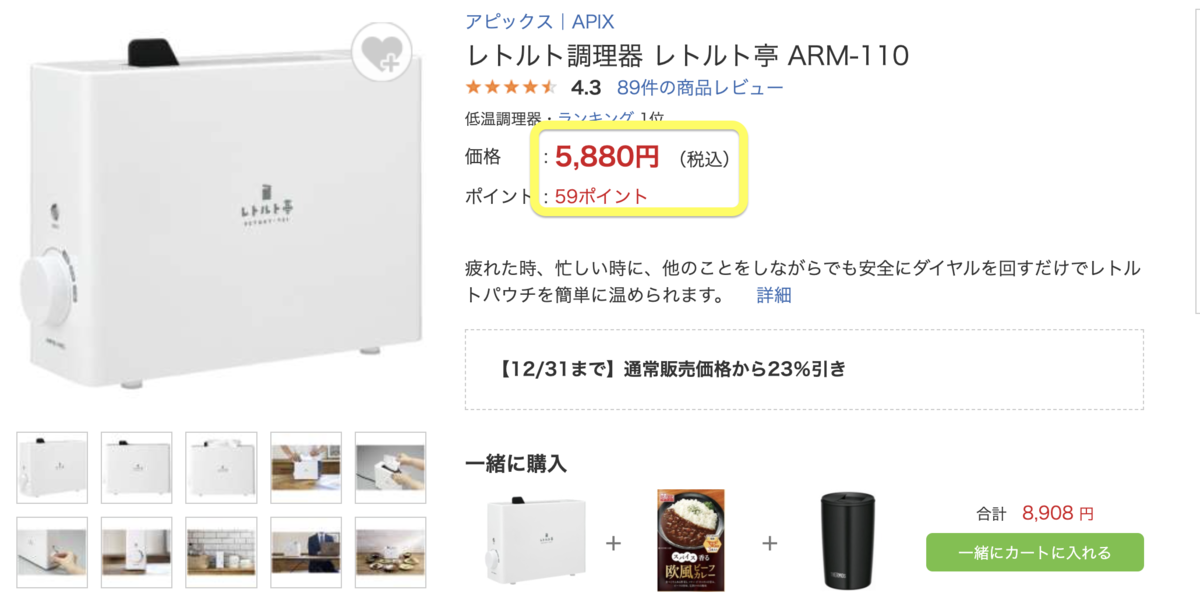Open the ランキング link under ratings
Image resolution: width=1200 pixels, height=600 pixels.
(x=596, y=117)
